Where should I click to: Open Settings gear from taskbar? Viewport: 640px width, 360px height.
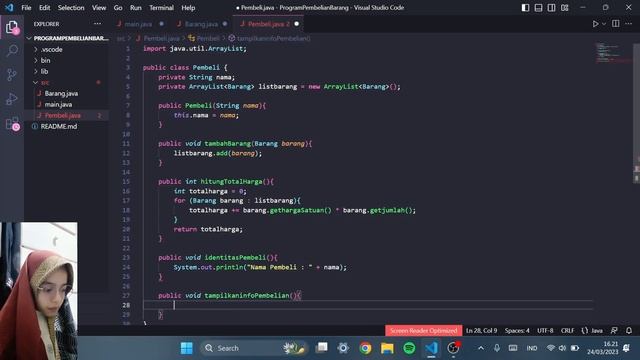pyautogui.click(x=343, y=348)
